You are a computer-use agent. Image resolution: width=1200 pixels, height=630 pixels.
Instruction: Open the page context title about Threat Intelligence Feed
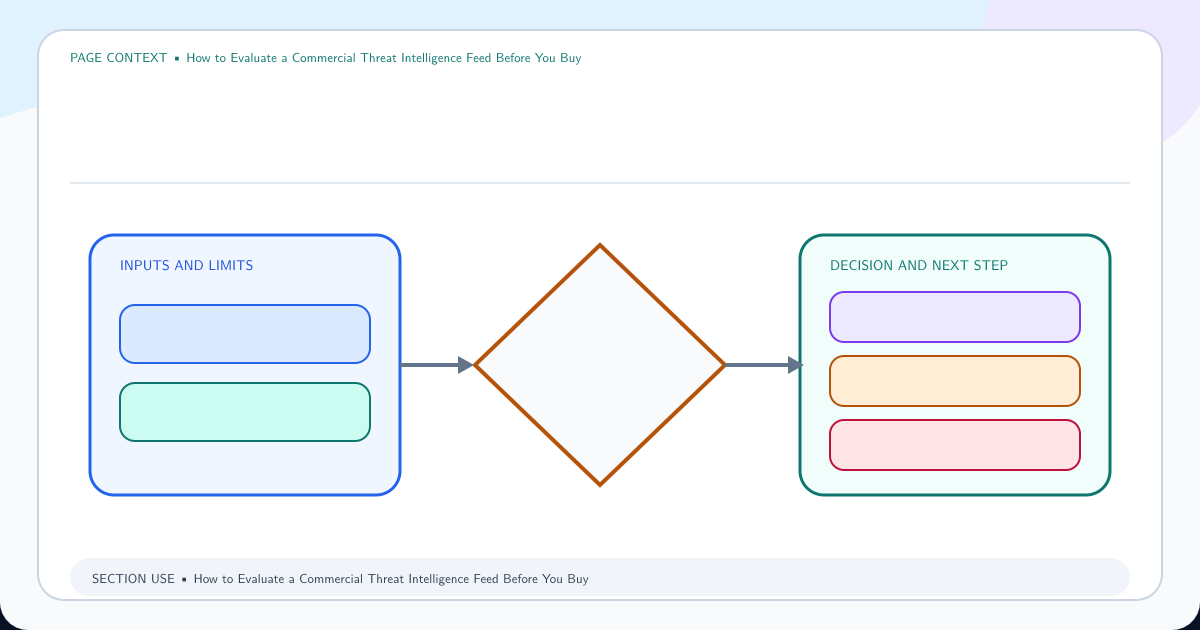tap(384, 58)
